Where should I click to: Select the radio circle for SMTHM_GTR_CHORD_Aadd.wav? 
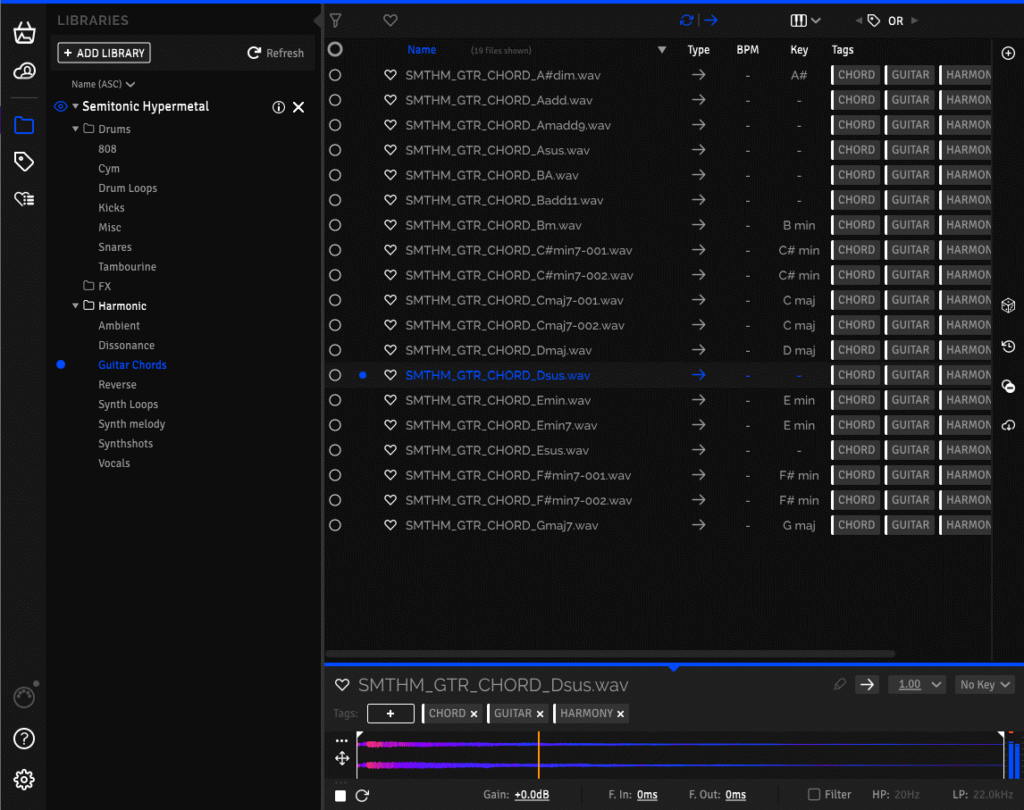click(x=335, y=100)
